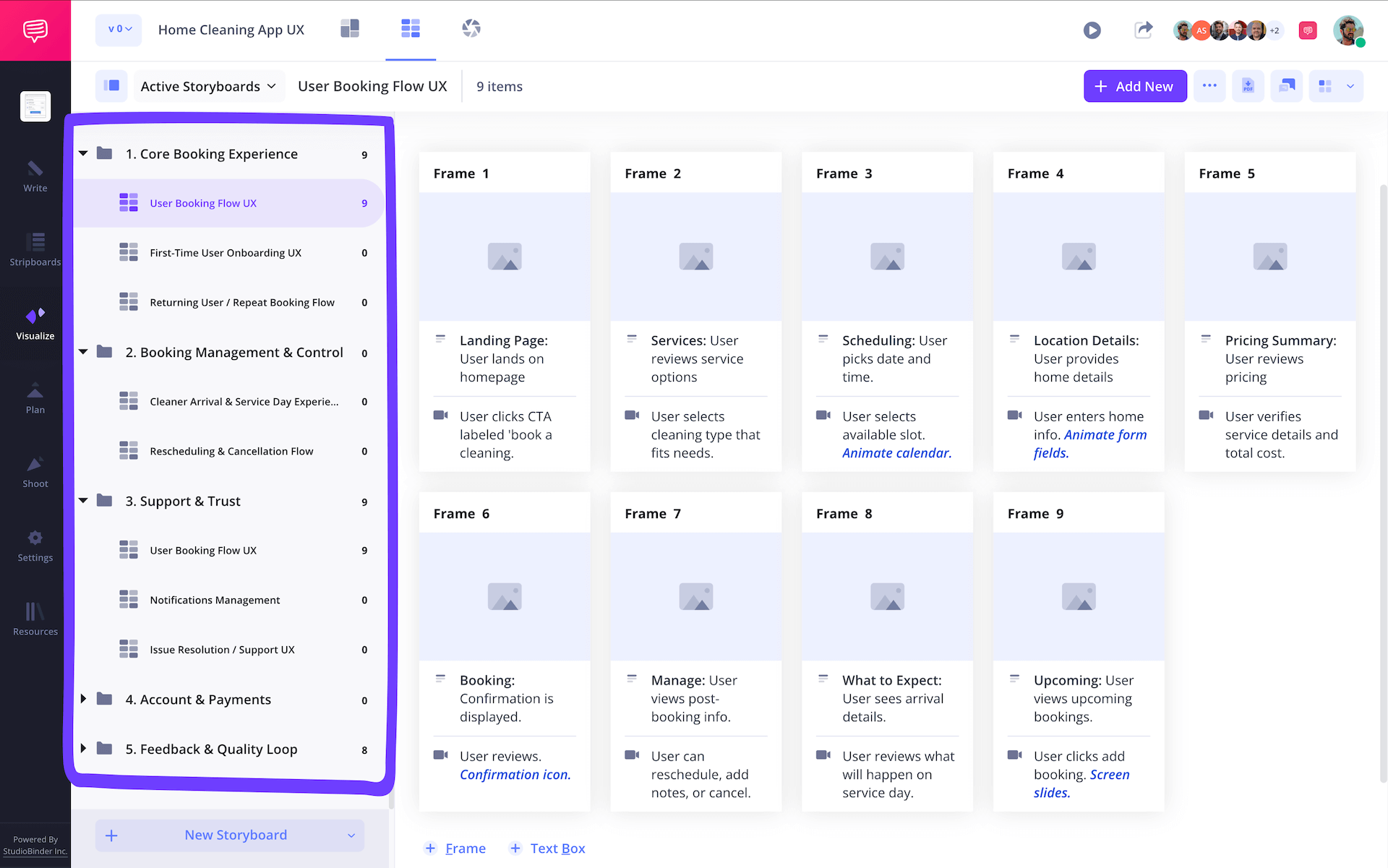Open the Resources panel in the sidebar
The image size is (1388, 868).
click(35, 618)
